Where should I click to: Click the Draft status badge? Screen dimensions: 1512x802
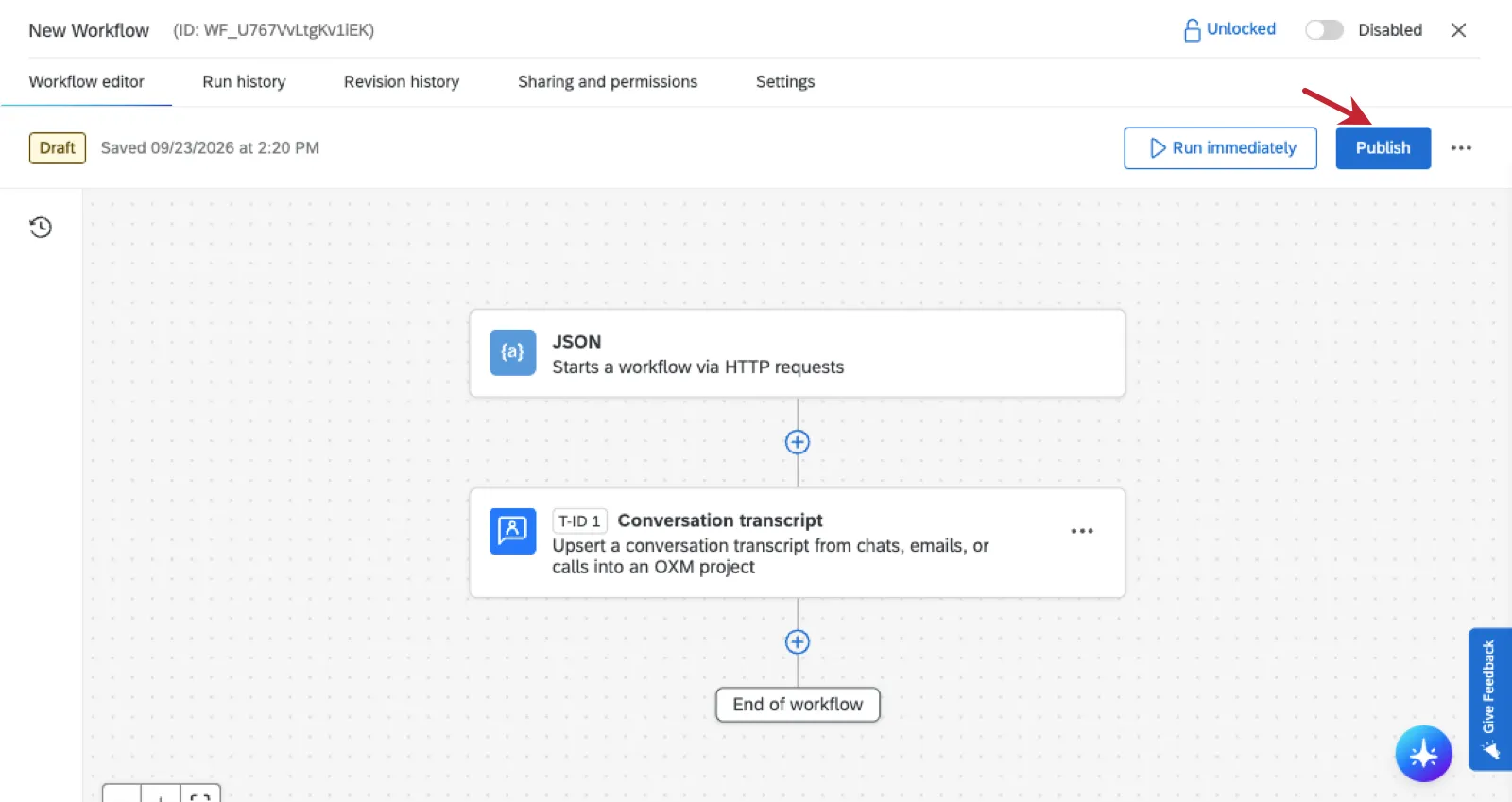pos(58,148)
